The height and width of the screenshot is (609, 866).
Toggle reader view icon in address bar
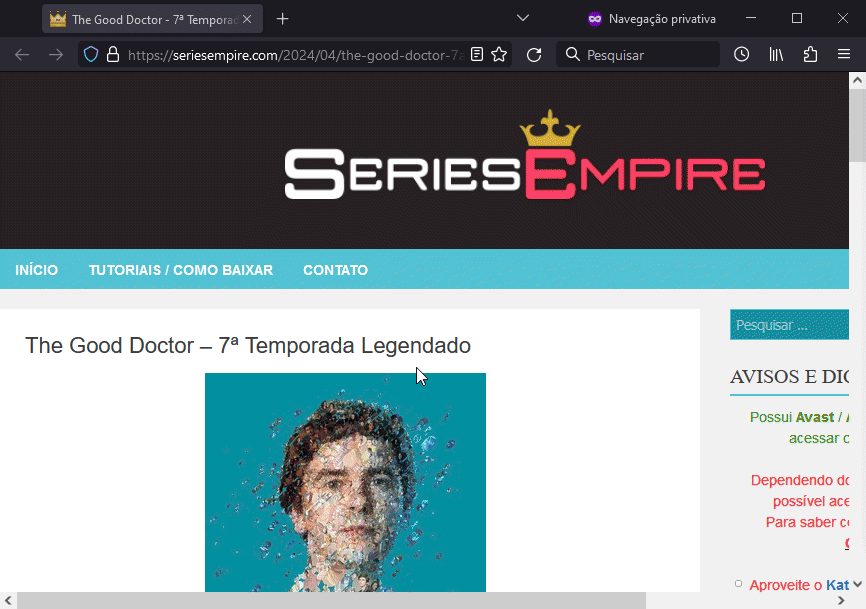(x=477, y=55)
